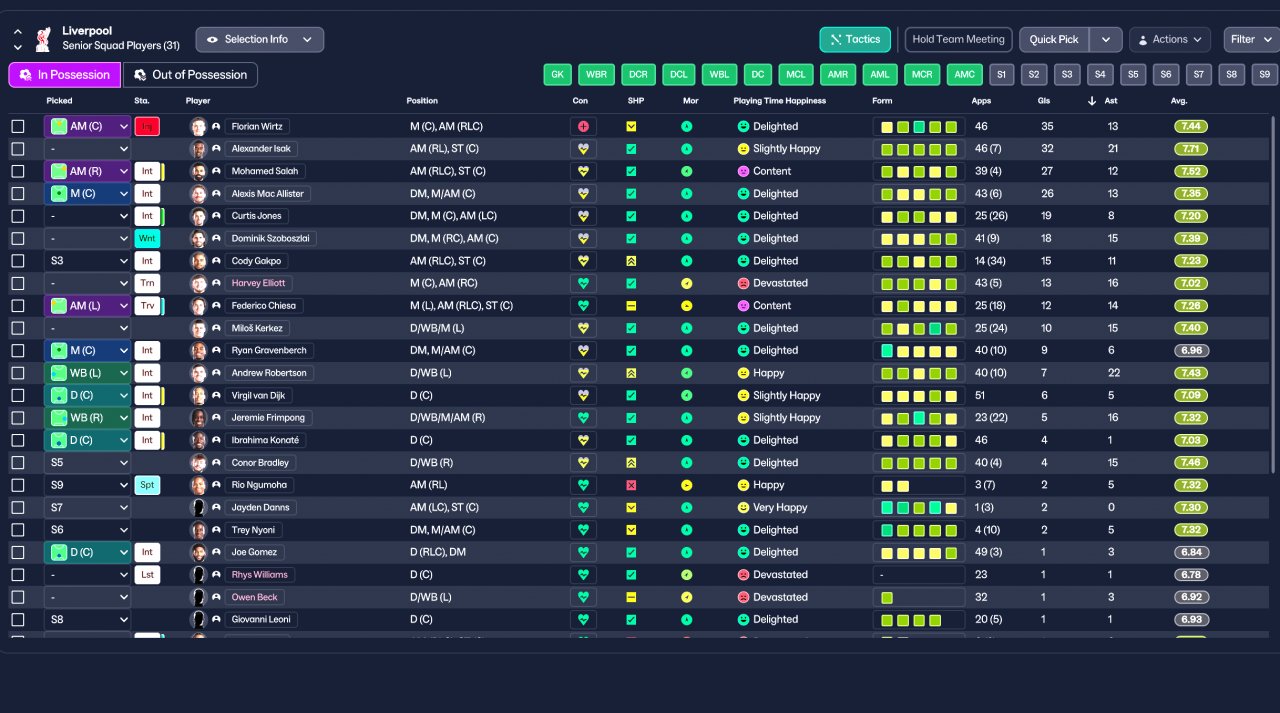Click Ryan Gravenberch's 6.96 average rating

tap(1191, 351)
